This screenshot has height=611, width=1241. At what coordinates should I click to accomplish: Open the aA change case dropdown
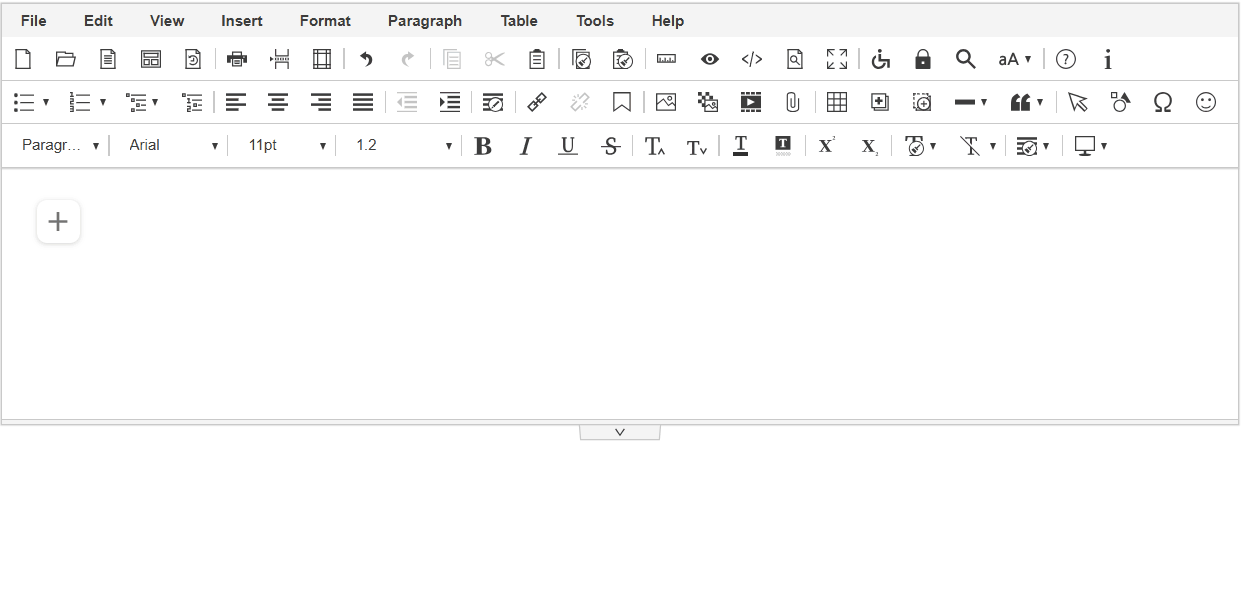1015,59
